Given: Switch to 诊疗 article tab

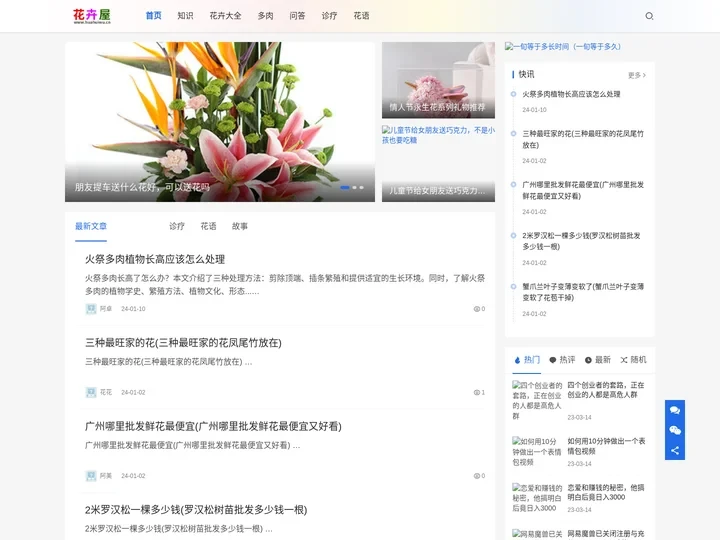Looking at the screenshot, I should [177, 226].
